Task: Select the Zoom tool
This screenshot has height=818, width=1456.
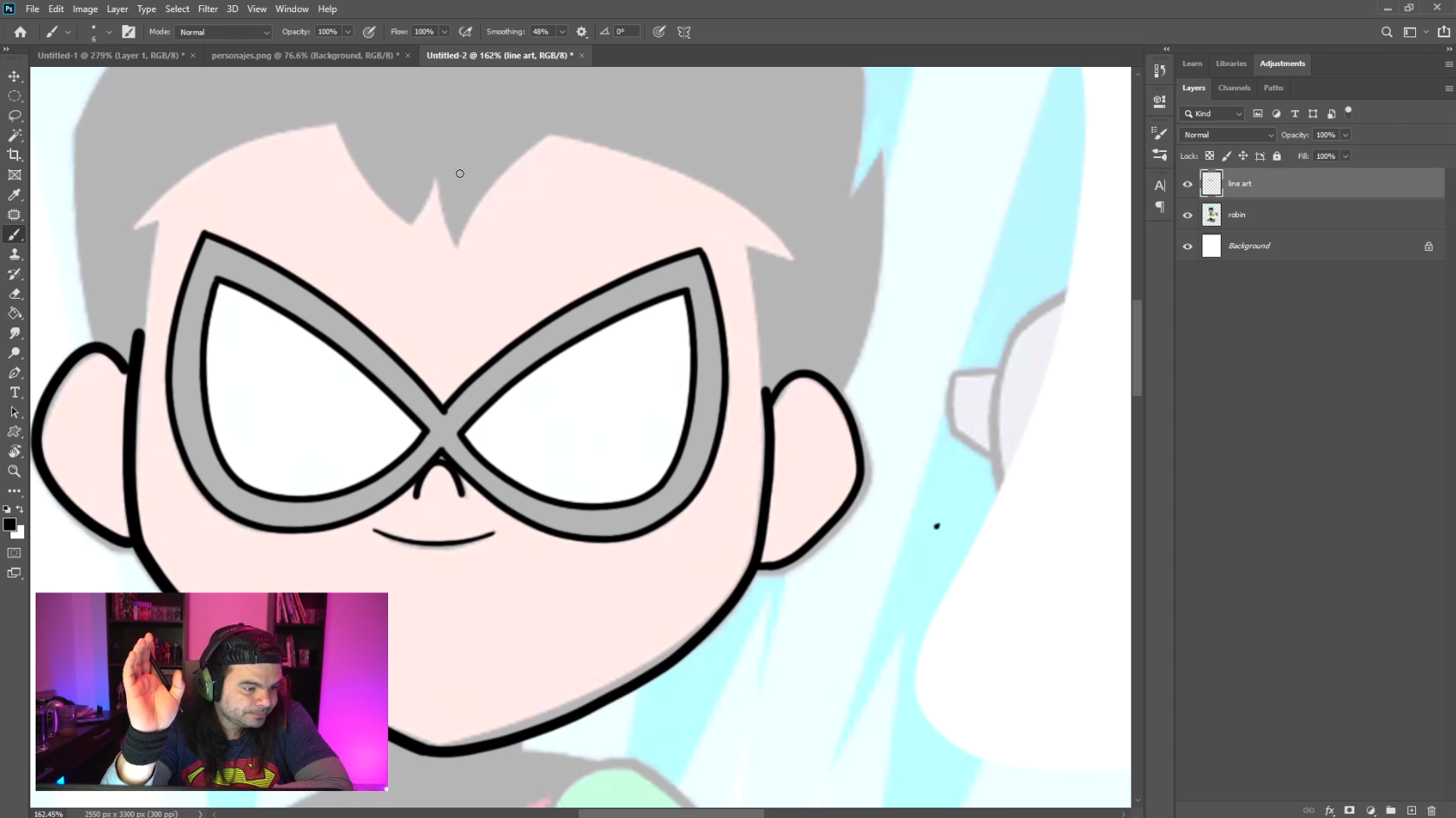Action: pos(15,472)
